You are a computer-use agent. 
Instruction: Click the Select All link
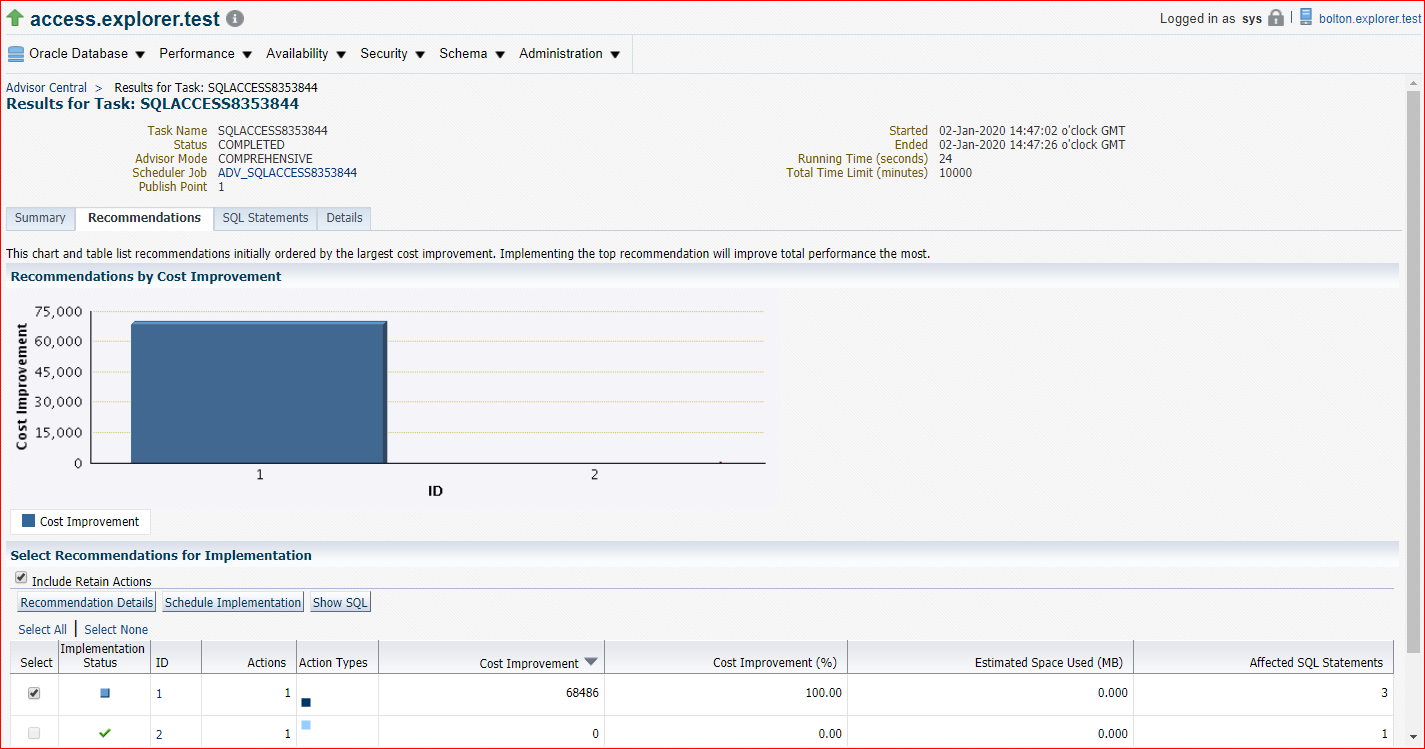(x=43, y=630)
